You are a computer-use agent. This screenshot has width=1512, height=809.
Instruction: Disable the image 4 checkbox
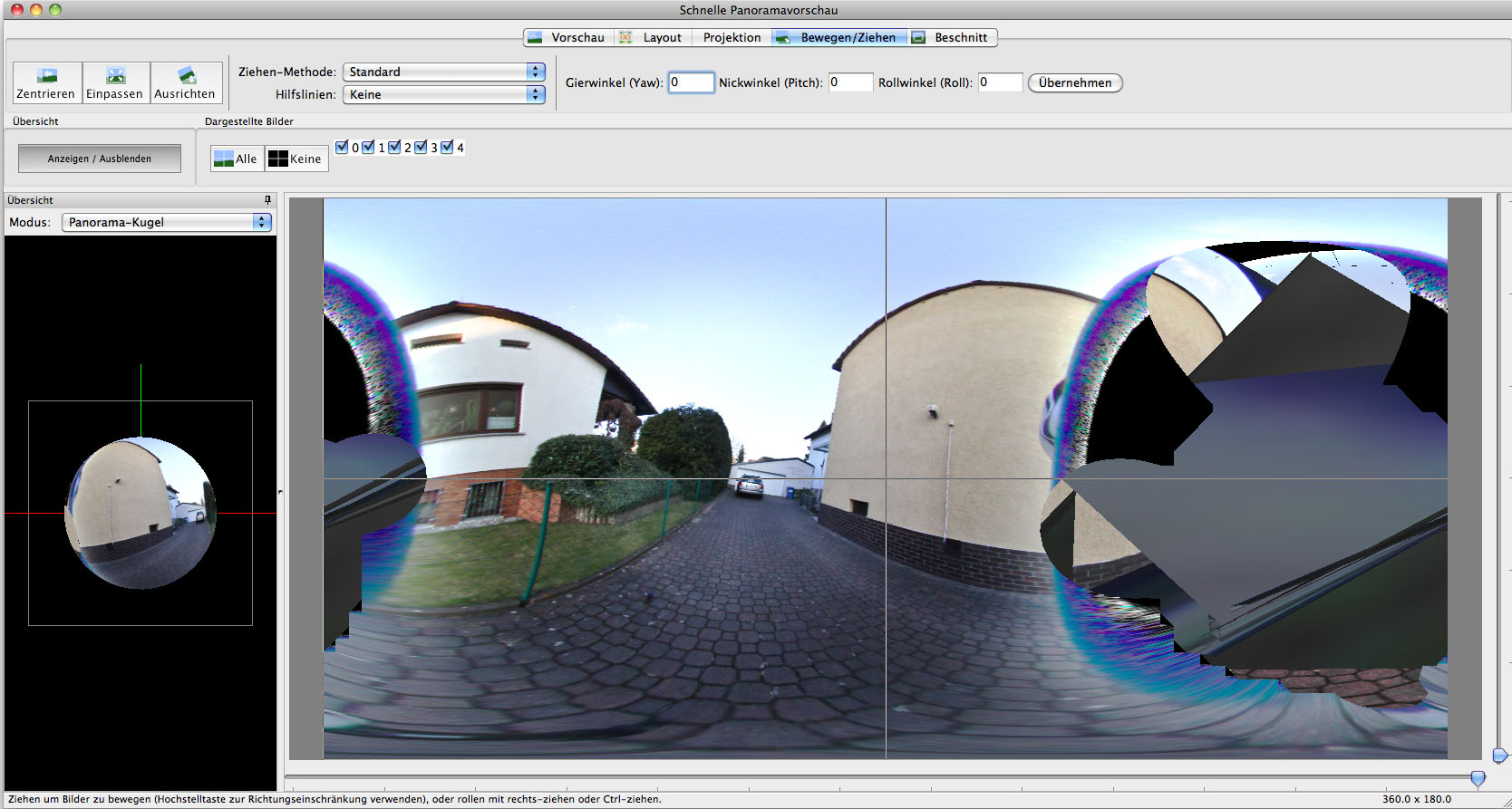[447, 148]
